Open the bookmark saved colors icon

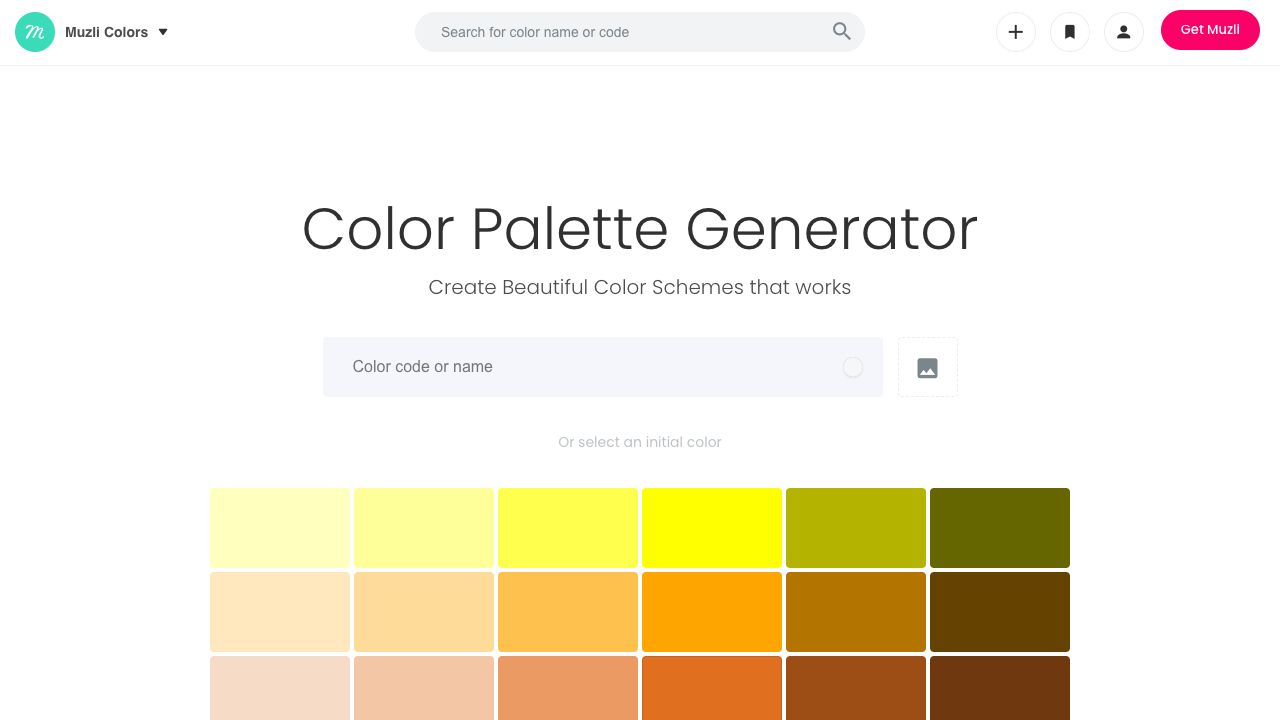click(x=1069, y=32)
